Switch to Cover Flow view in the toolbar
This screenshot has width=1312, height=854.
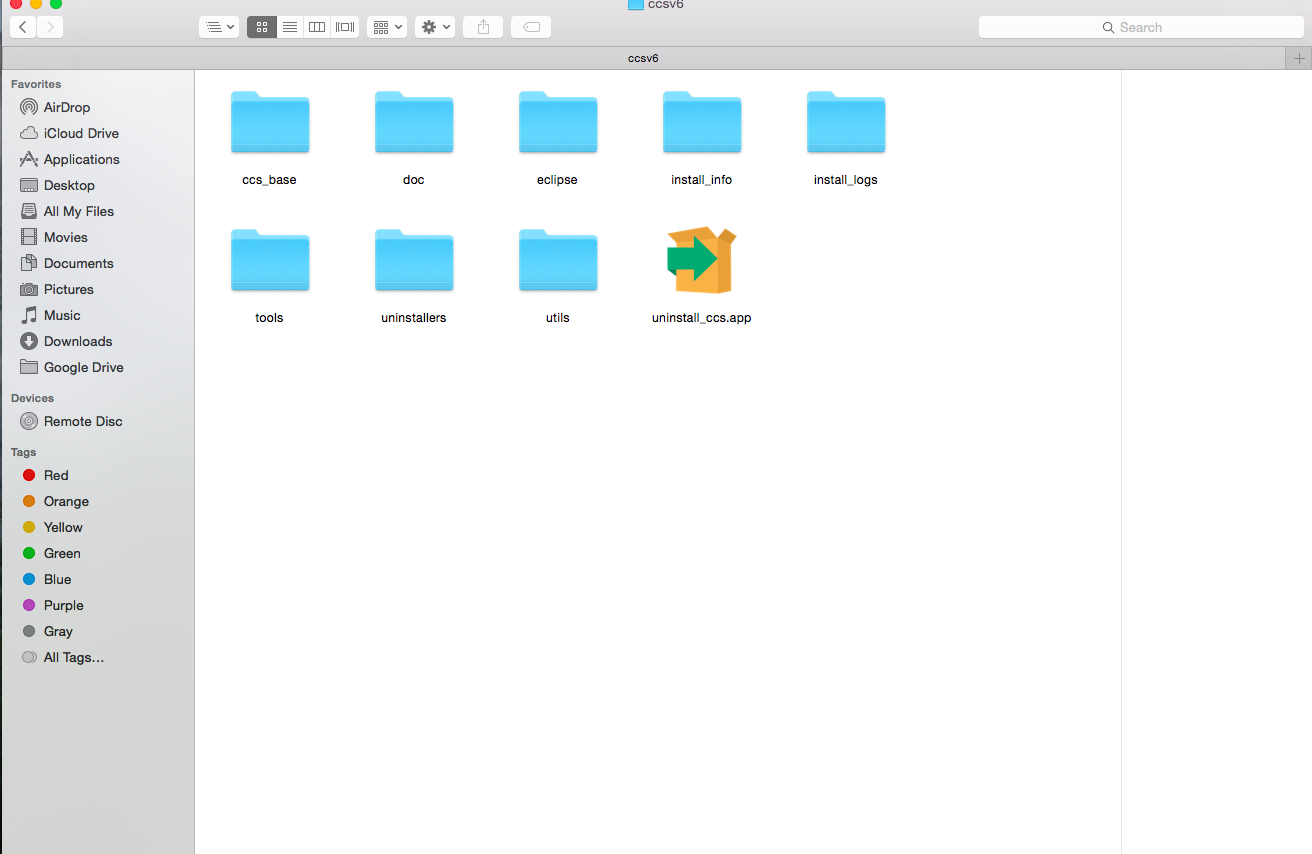click(345, 27)
